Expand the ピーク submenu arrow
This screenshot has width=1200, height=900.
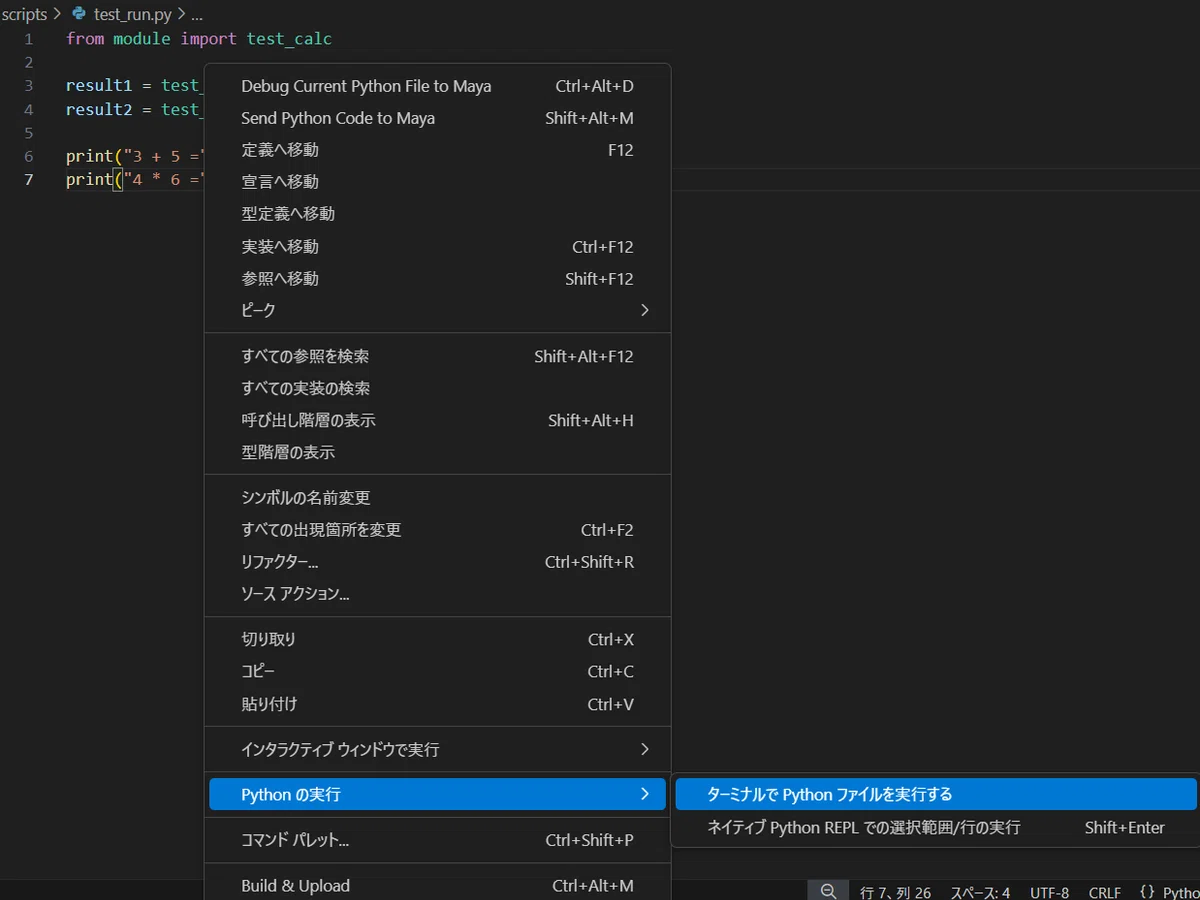click(645, 310)
